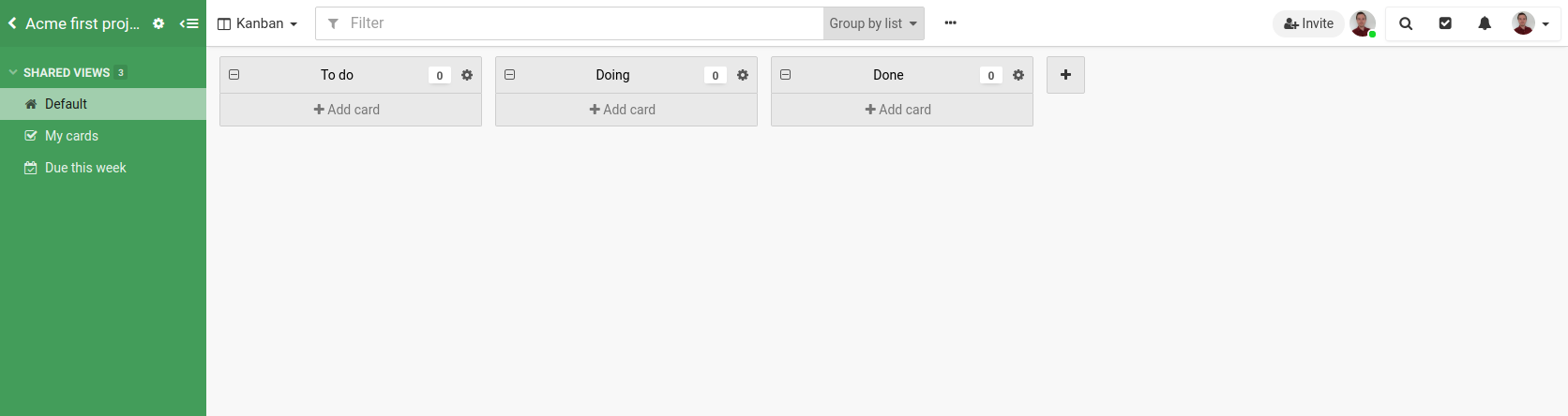Click the Invite button
The image size is (1568, 416).
click(1308, 23)
